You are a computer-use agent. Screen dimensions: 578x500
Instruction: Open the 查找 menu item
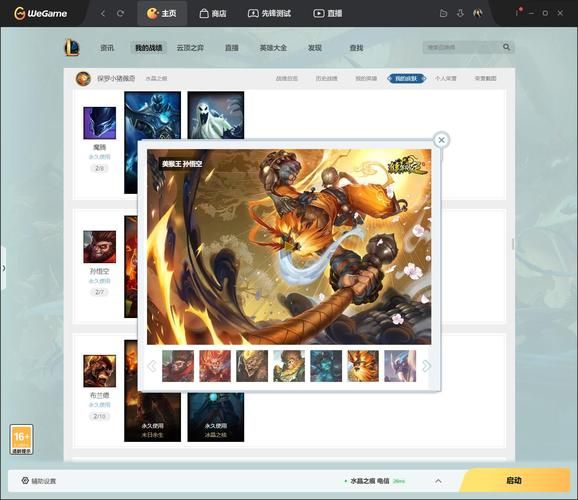356,48
